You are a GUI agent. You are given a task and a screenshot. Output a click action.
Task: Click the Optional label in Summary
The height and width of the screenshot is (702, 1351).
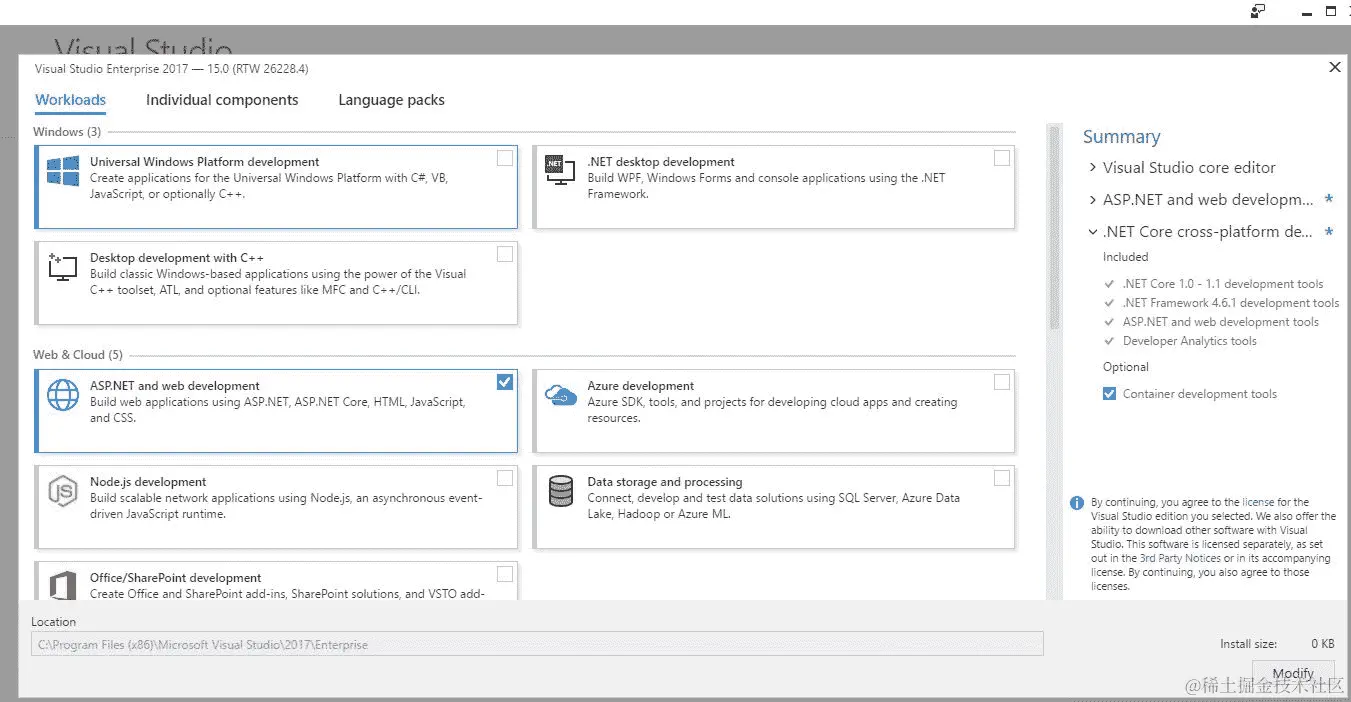point(1126,367)
